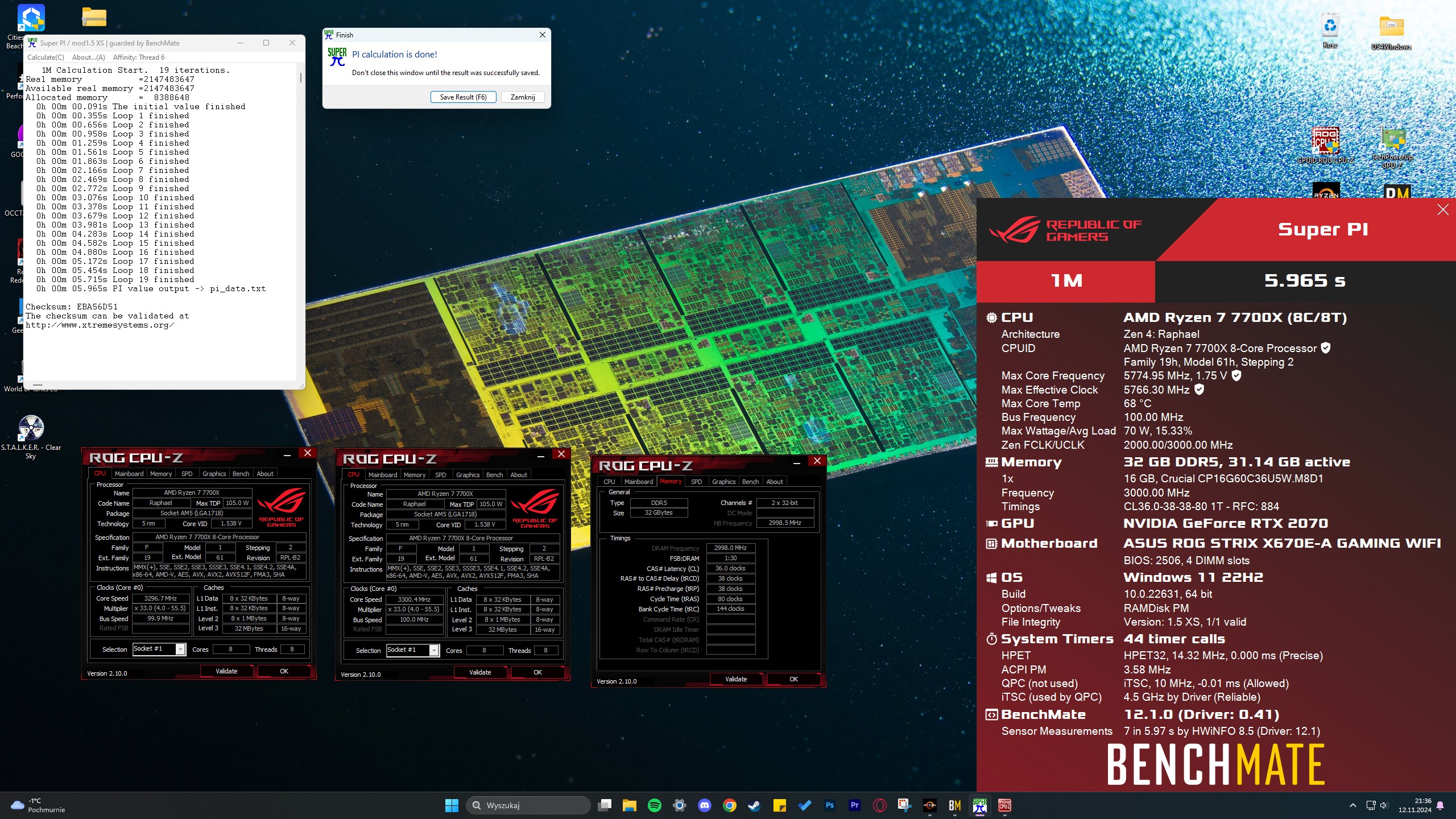
Task: Switch to the Mainboard tab in the left CPU-Z window
Action: 129,474
